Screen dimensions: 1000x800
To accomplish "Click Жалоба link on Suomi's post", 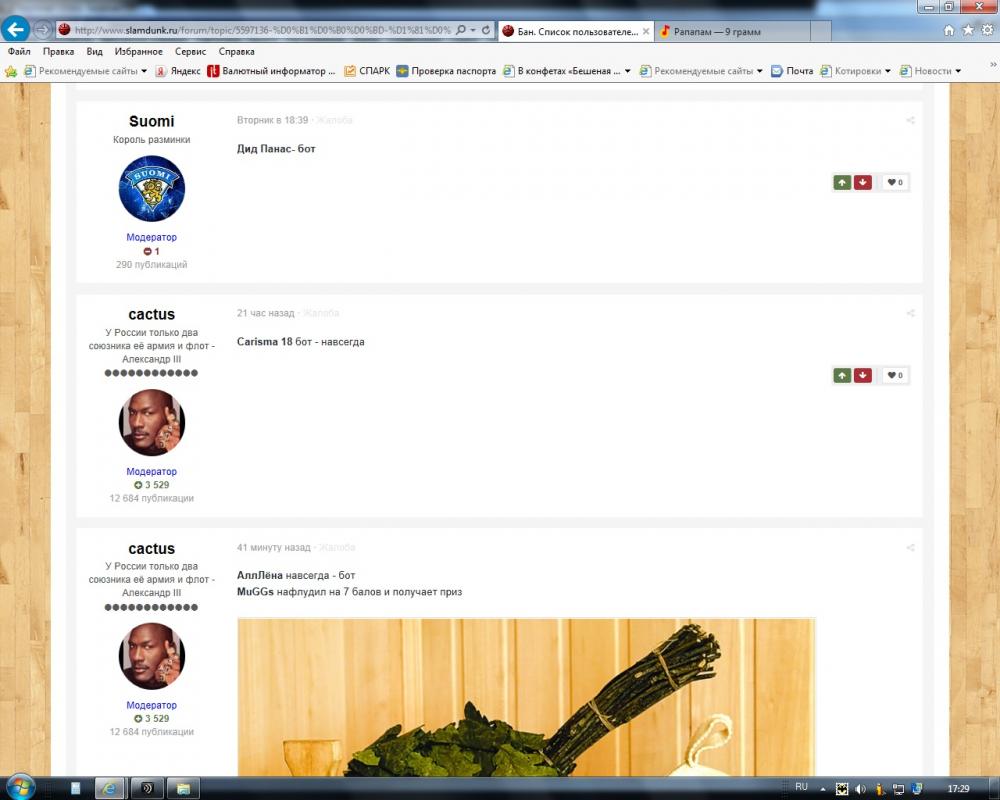I will (x=334, y=120).
